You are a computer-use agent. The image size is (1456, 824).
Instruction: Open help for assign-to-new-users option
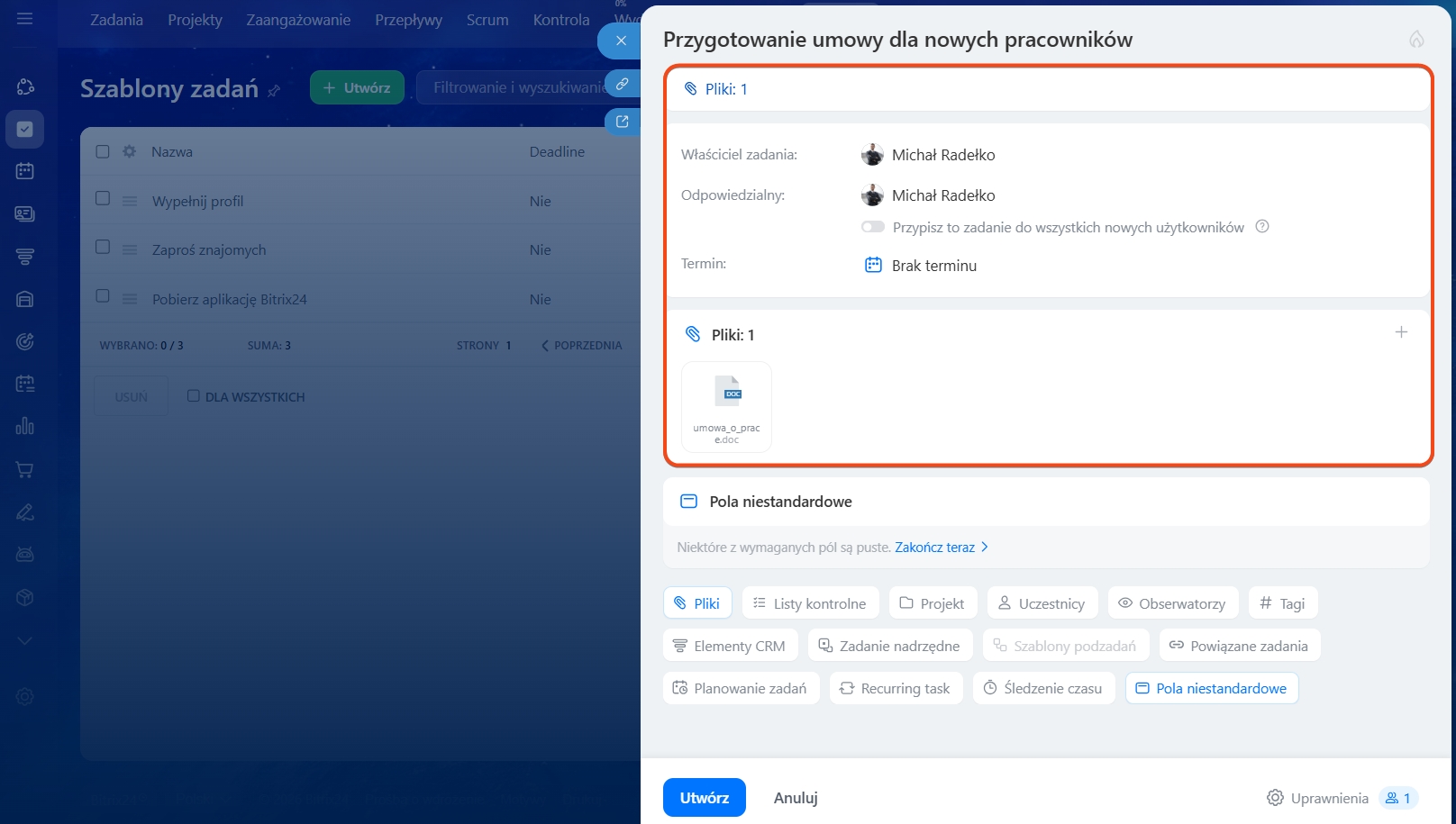pyautogui.click(x=1262, y=227)
